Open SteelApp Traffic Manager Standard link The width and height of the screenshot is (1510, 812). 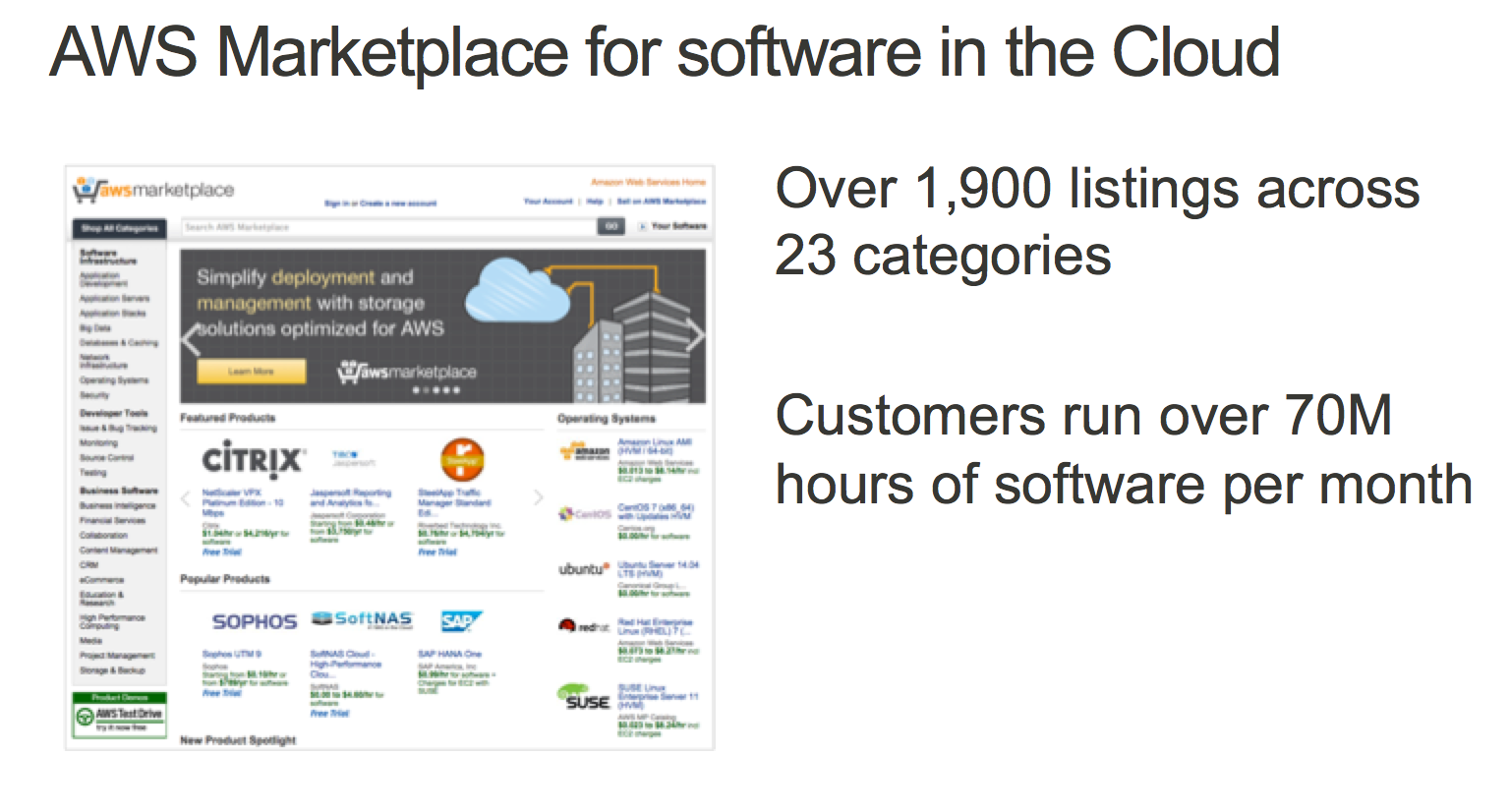(454, 501)
